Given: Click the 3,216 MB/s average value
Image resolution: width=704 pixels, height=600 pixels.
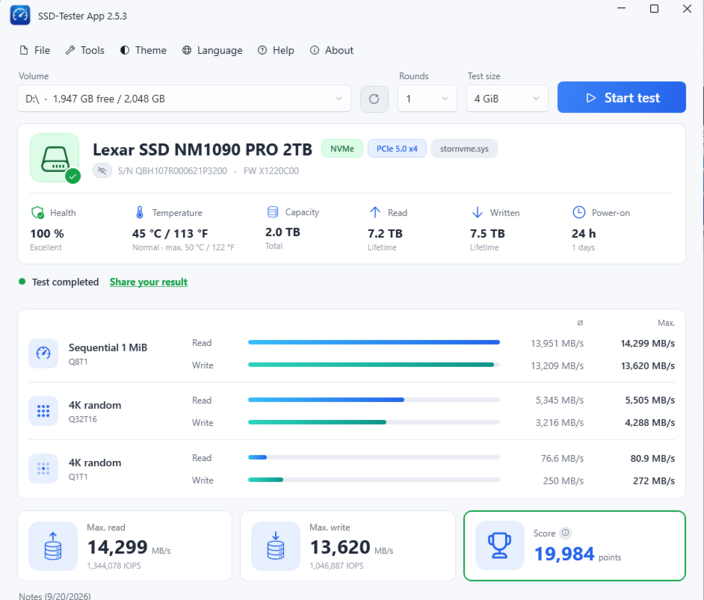Looking at the screenshot, I should pos(559,423).
